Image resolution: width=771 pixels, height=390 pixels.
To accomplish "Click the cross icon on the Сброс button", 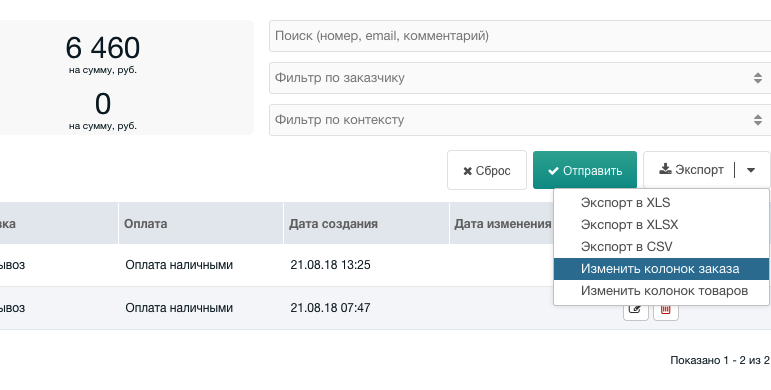I will pyautogui.click(x=468, y=171).
